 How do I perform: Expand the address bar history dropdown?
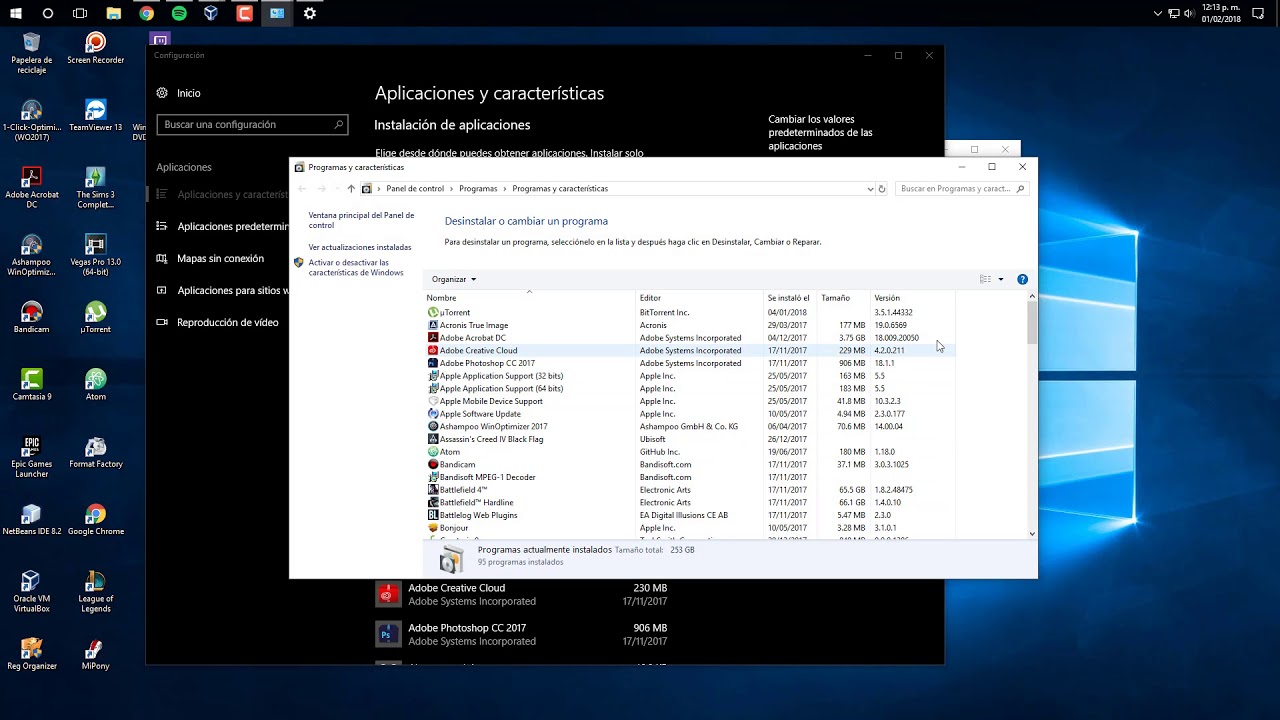point(870,188)
